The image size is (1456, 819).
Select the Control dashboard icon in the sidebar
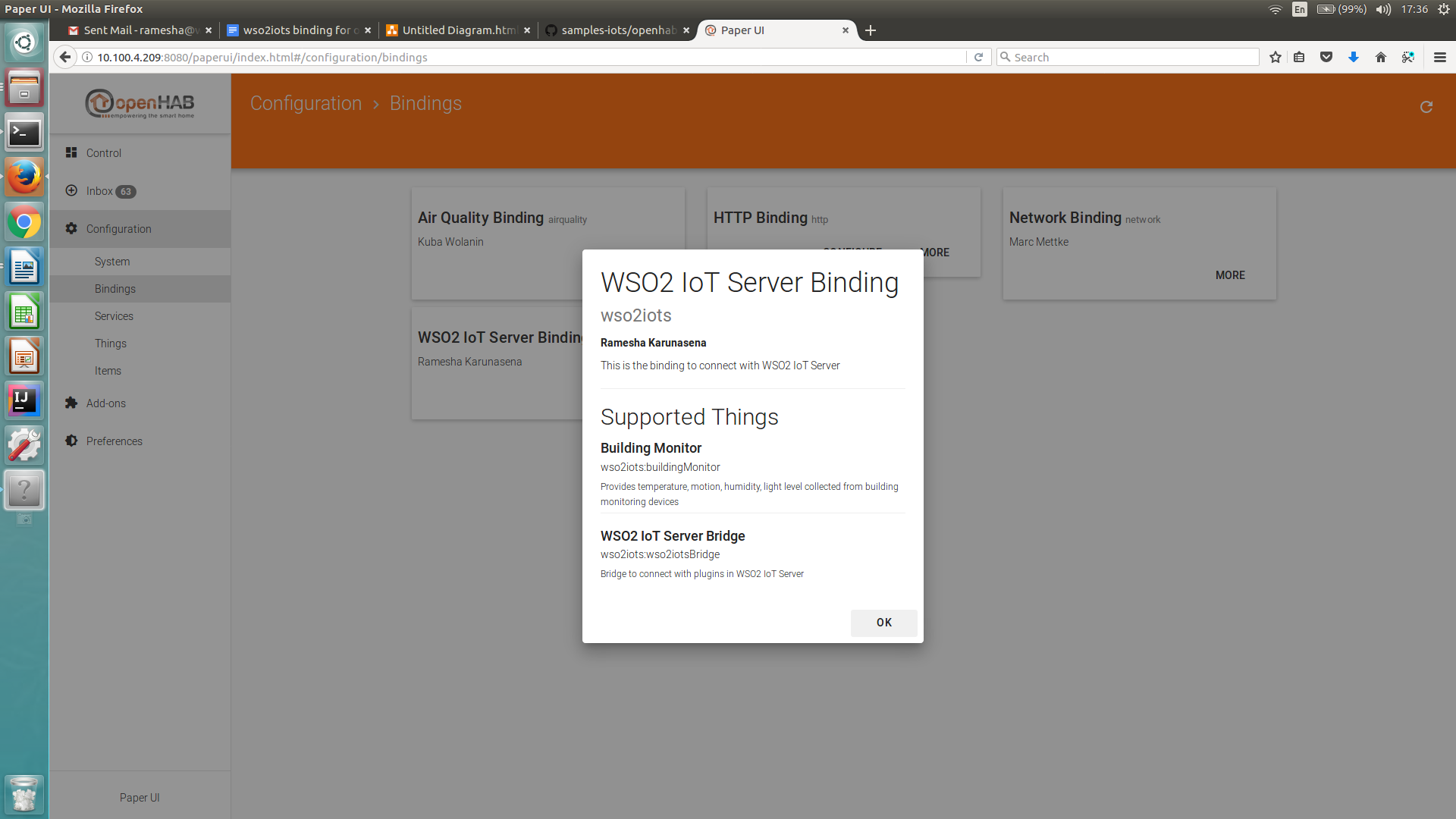point(71,152)
